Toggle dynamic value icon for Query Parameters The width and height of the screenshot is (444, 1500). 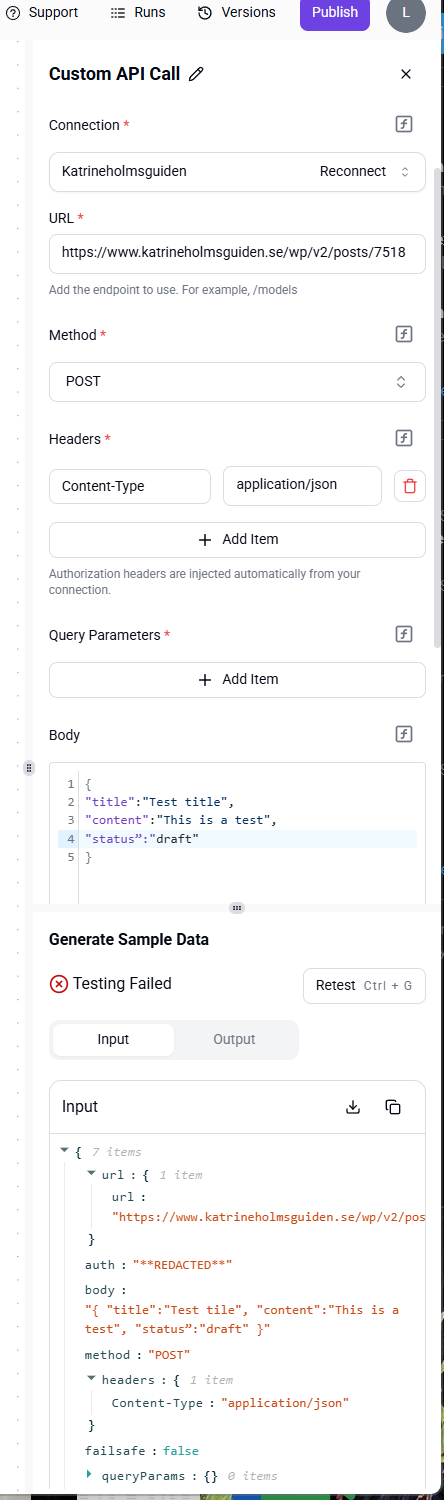pyautogui.click(x=404, y=634)
